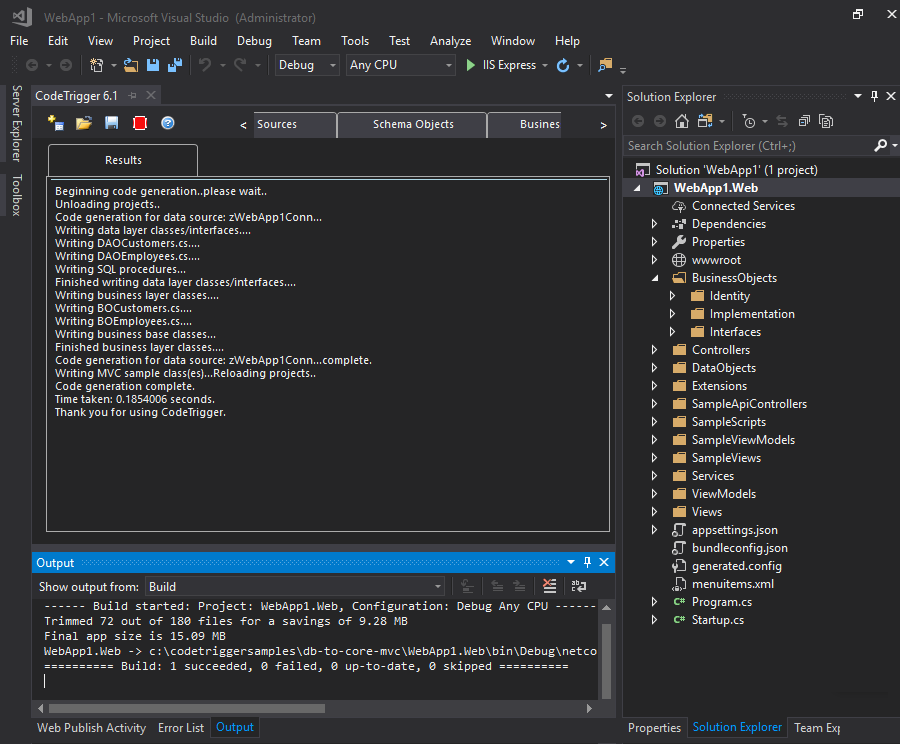Save all files using the toolbar icon
The height and width of the screenshot is (744, 900).
174,65
